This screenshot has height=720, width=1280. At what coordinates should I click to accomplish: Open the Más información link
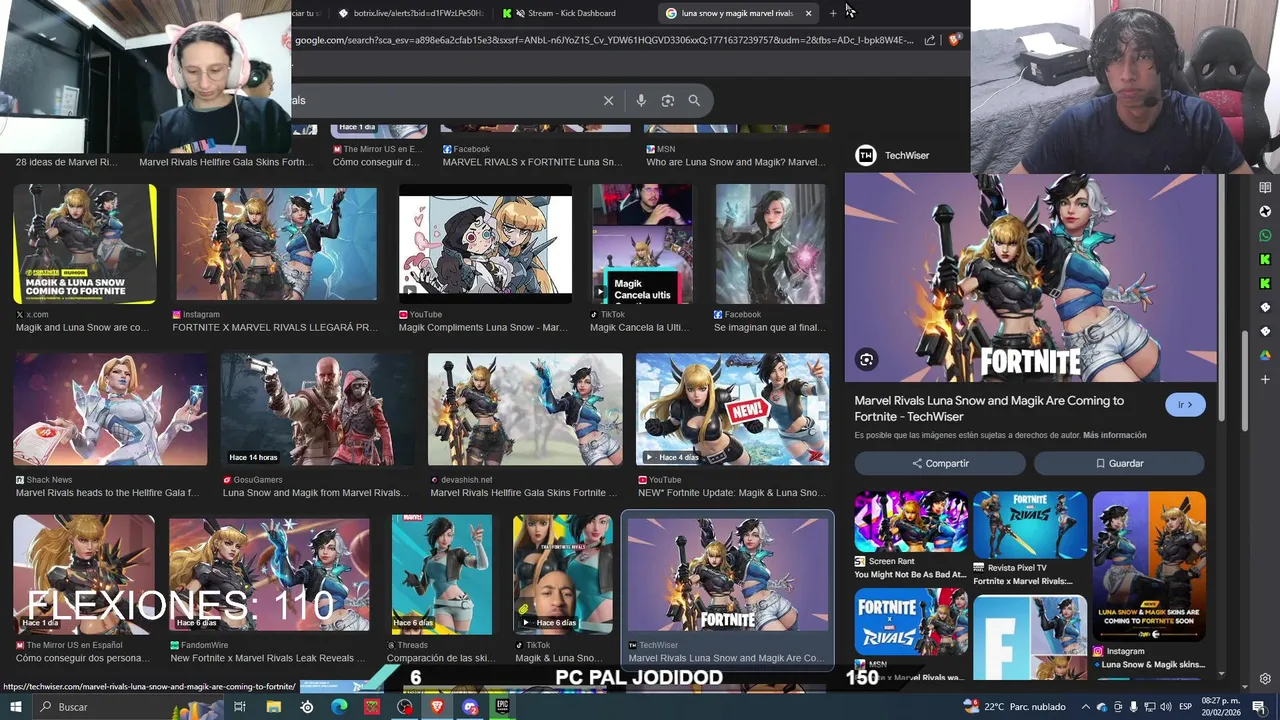coord(1114,435)
